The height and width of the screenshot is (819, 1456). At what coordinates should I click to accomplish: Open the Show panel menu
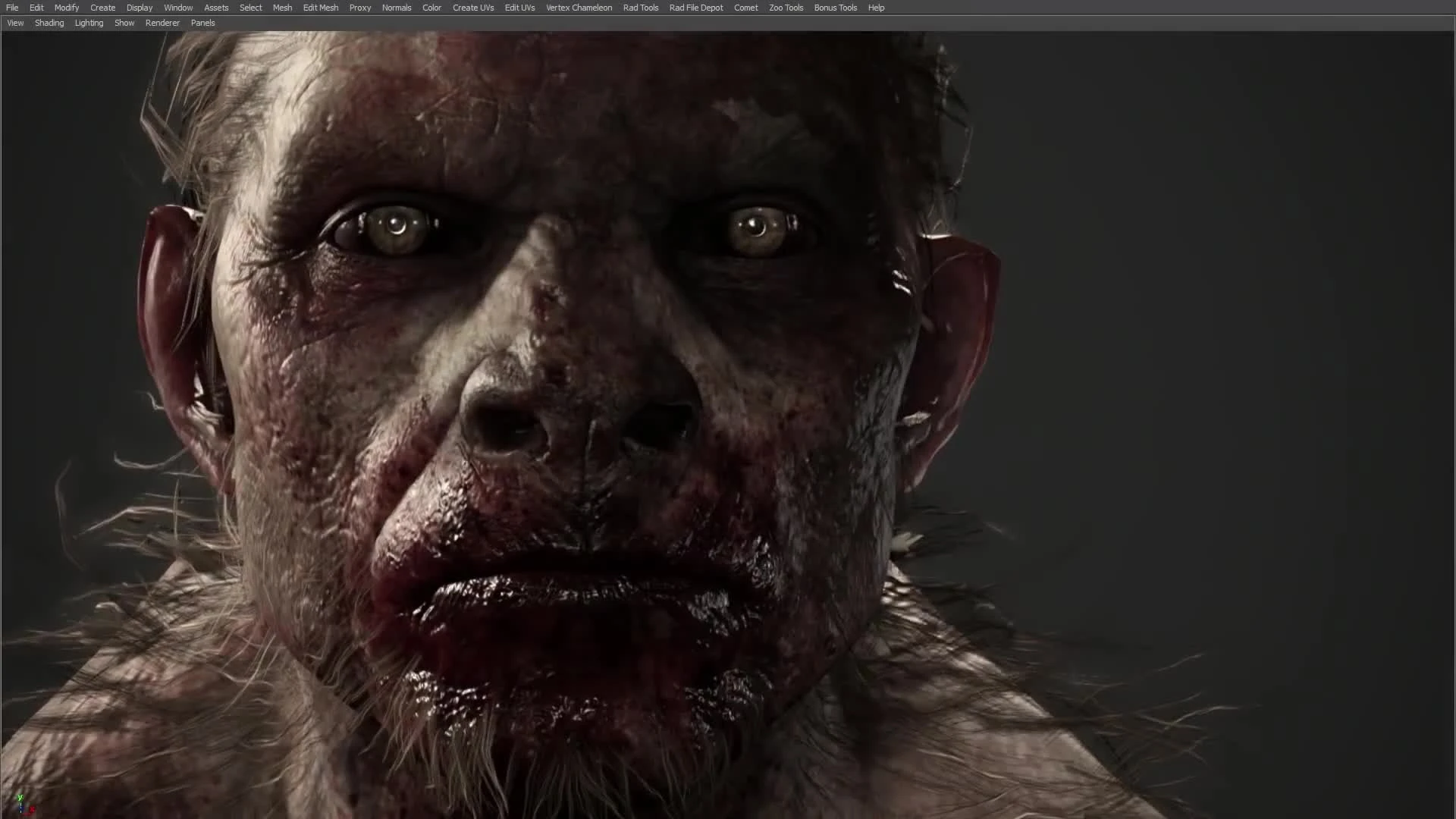(x=124, y=23)
